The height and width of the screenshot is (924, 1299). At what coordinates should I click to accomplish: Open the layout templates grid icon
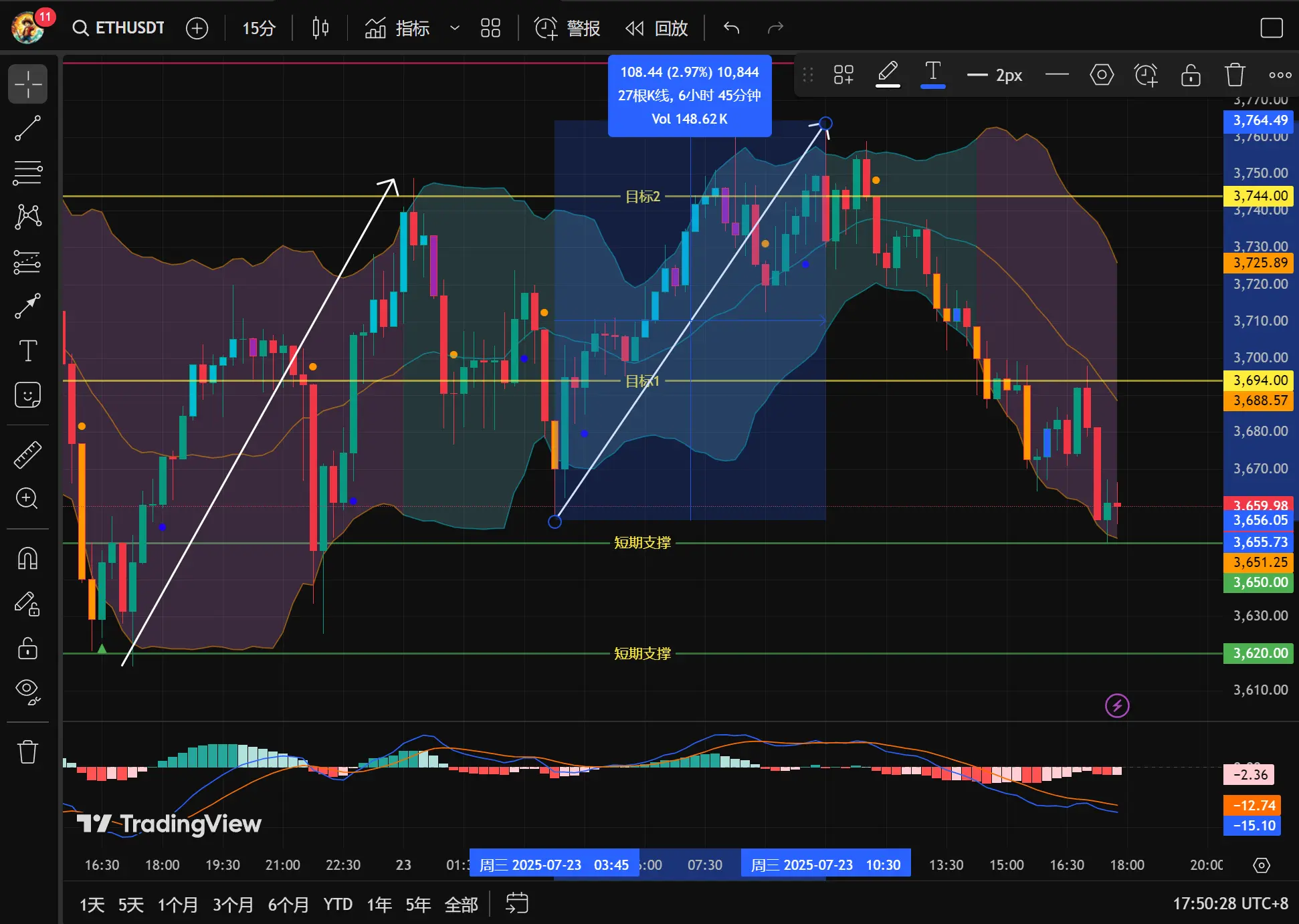490,28
